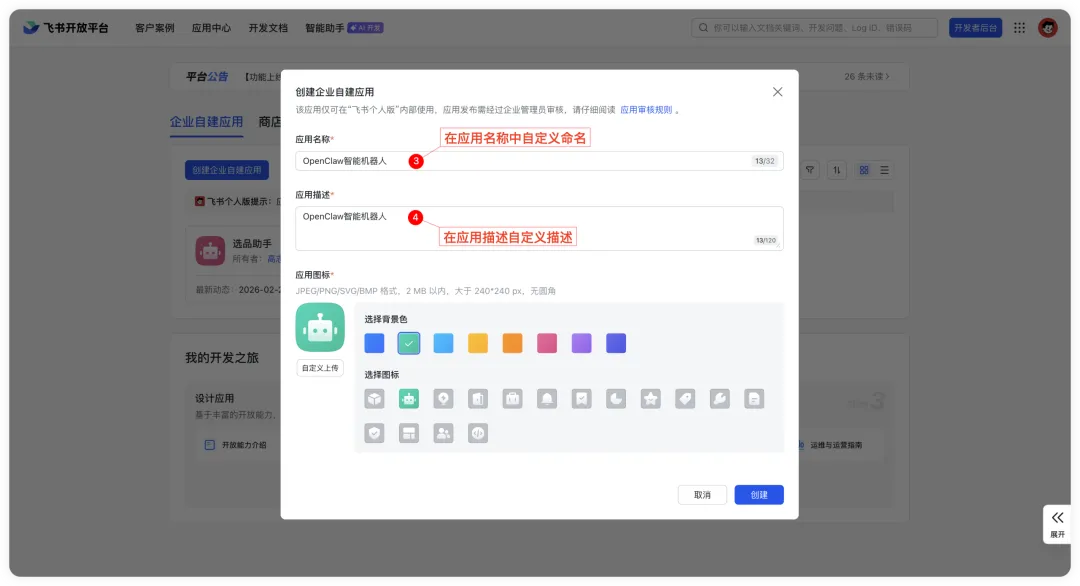1080x586 pixels.
Task: Pick the wrench app icon
Action: (x=720, y=399)
